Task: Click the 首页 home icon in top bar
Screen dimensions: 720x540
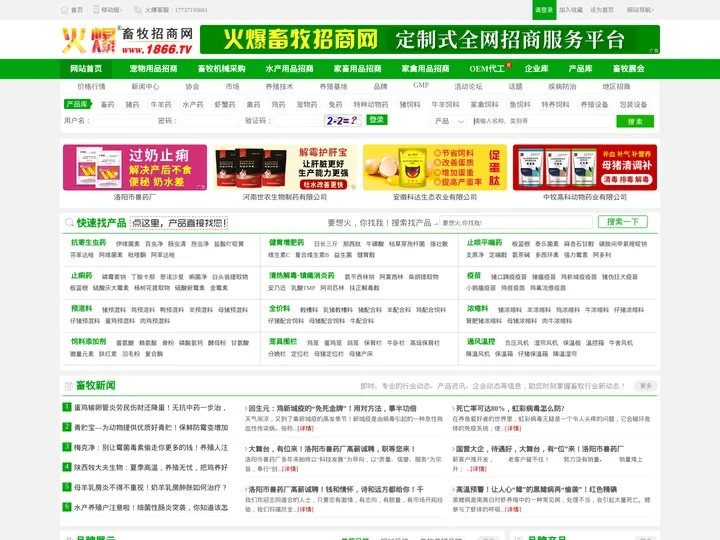Action: click(x=64, y=10)
